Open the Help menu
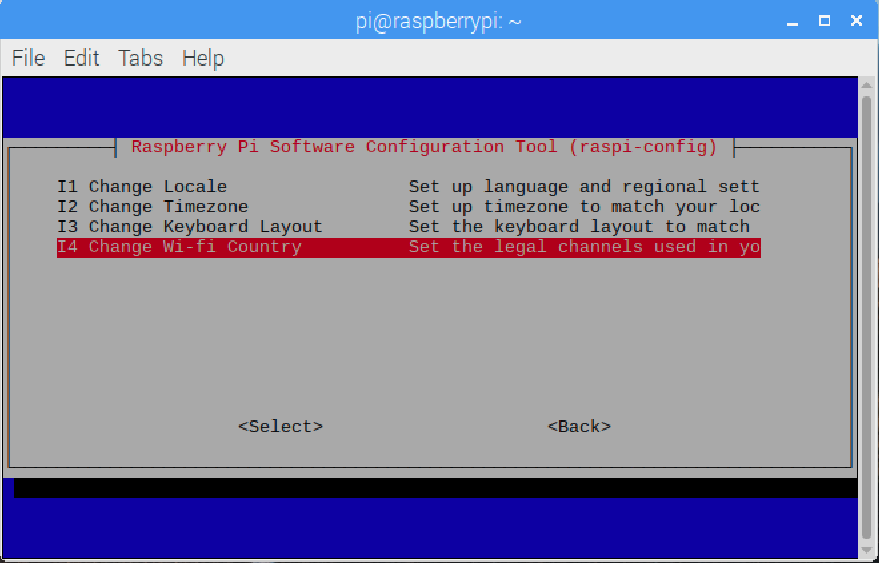879x563 pixels. coord(202,58)
